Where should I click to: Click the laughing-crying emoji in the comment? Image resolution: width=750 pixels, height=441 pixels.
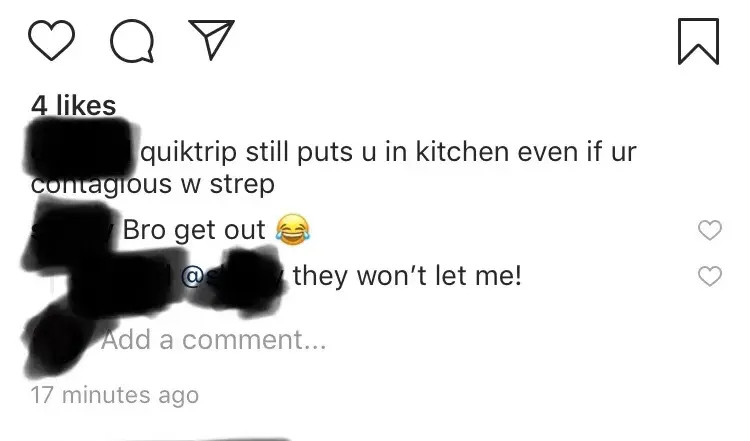tap(293, 230)
